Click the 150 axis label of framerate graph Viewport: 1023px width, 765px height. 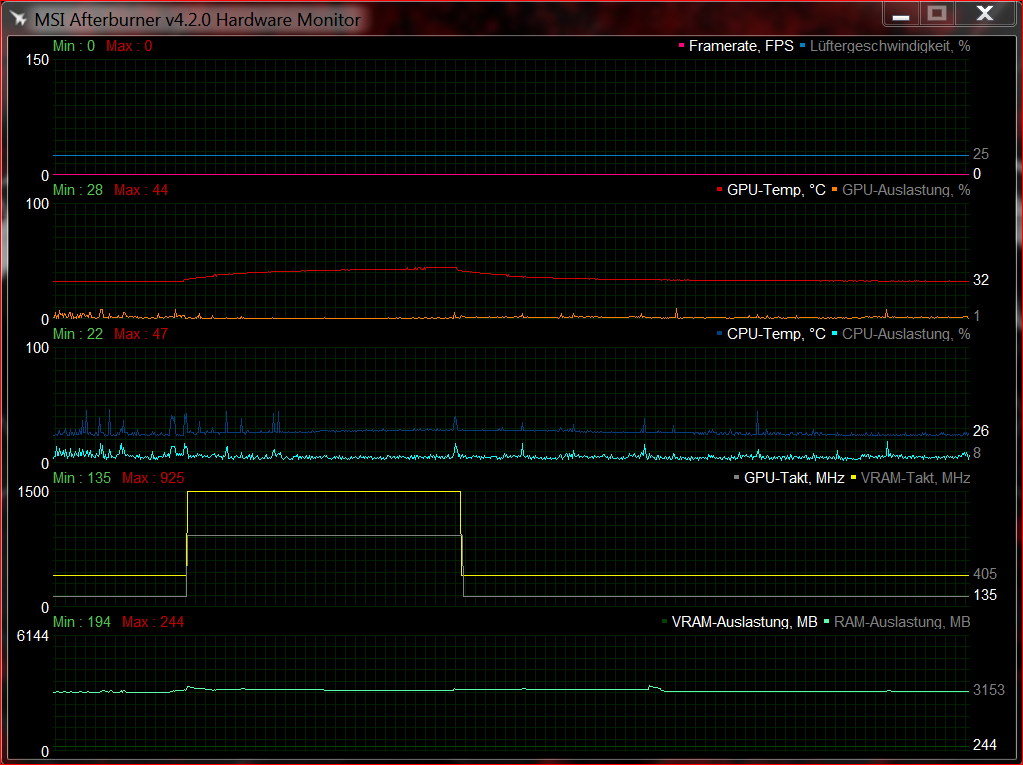pyautogui.click(x=37, y=60)
